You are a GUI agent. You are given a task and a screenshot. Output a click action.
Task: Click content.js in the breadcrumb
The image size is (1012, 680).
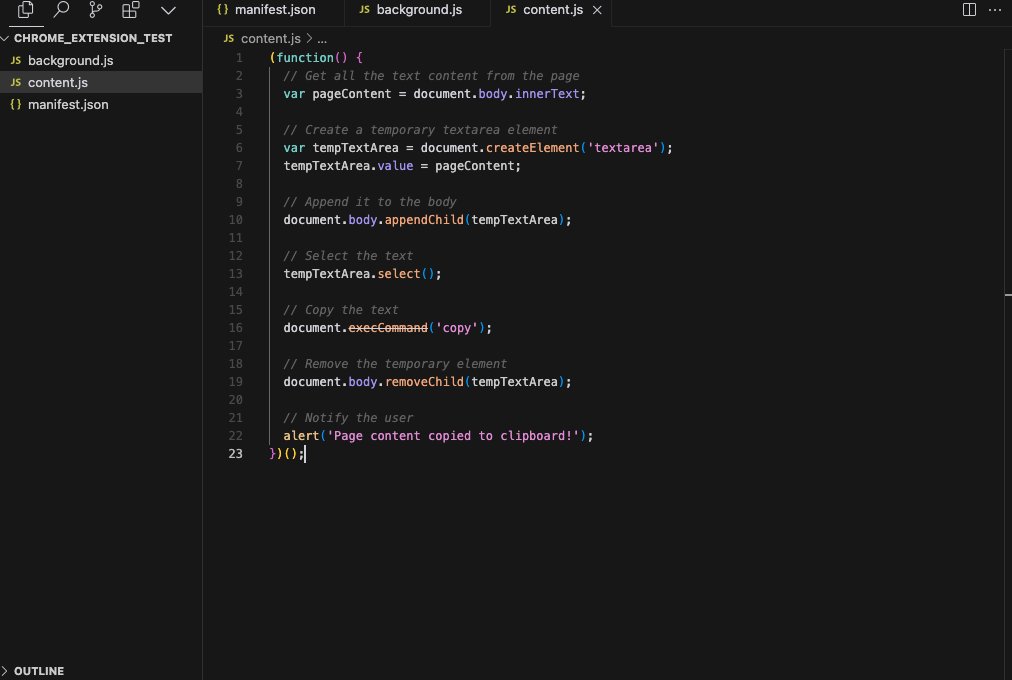click(270, 39)
